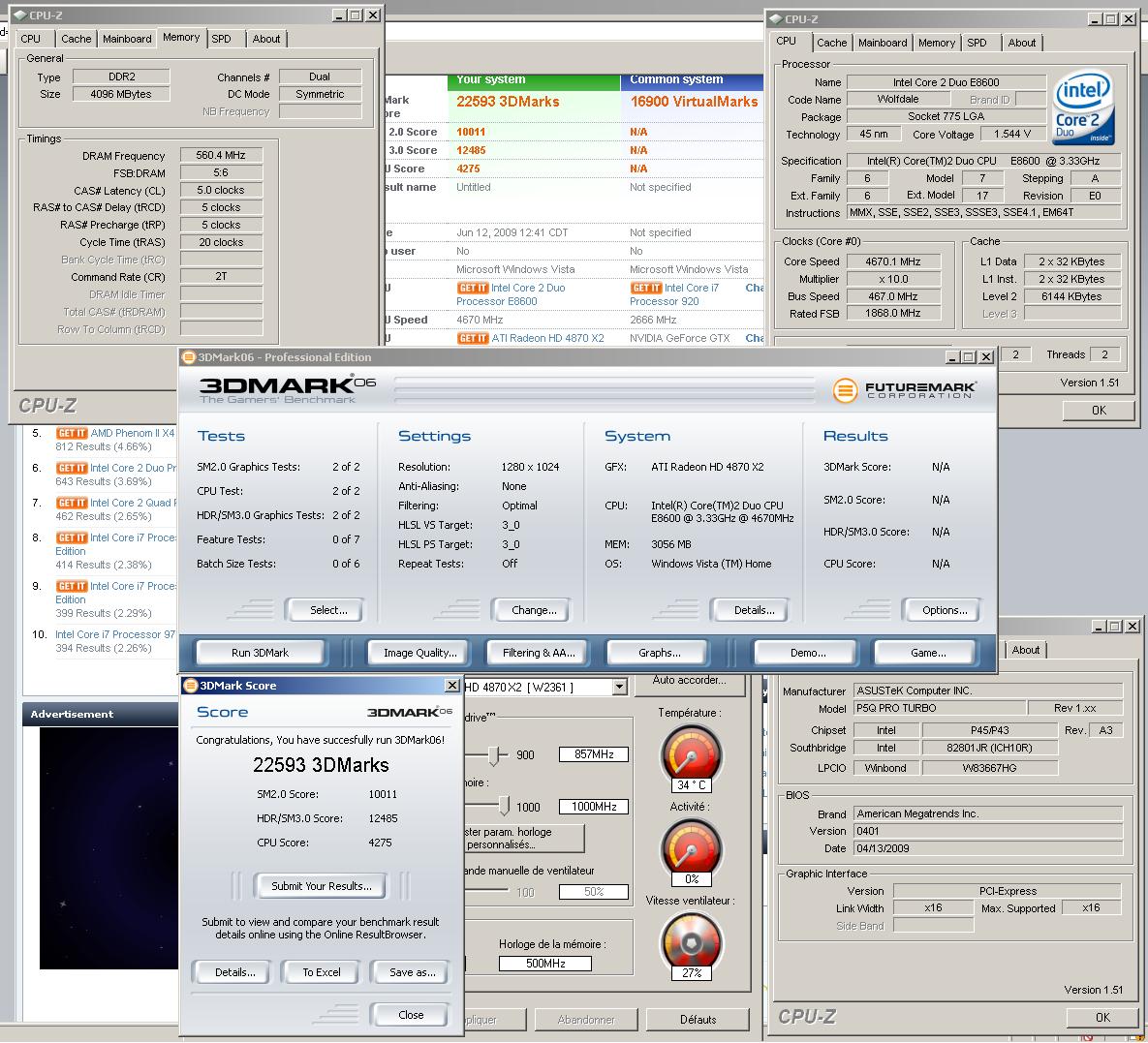Click the Vitesse ventilateur fan gauge showing 27%

pyautogui.click(x=691, y=945)
